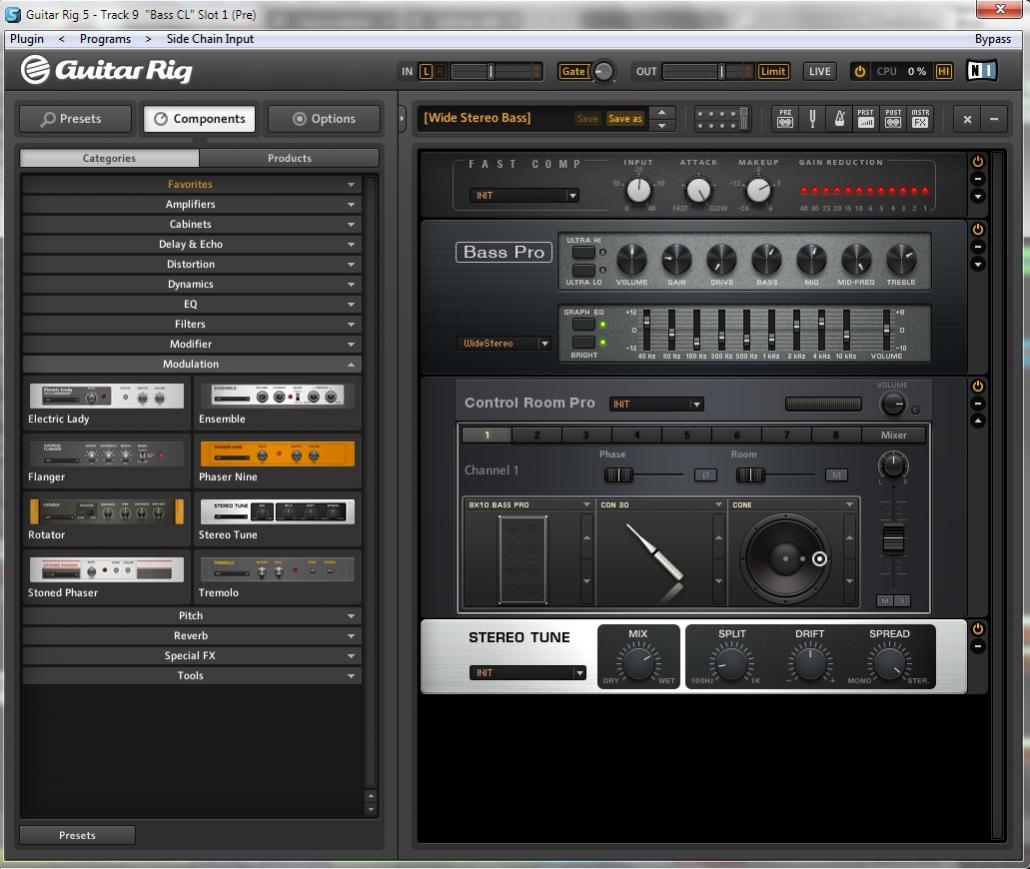Open the metronome tool
The width and height of the screenshot is (1030, 869).
click(x=839, y=119)
